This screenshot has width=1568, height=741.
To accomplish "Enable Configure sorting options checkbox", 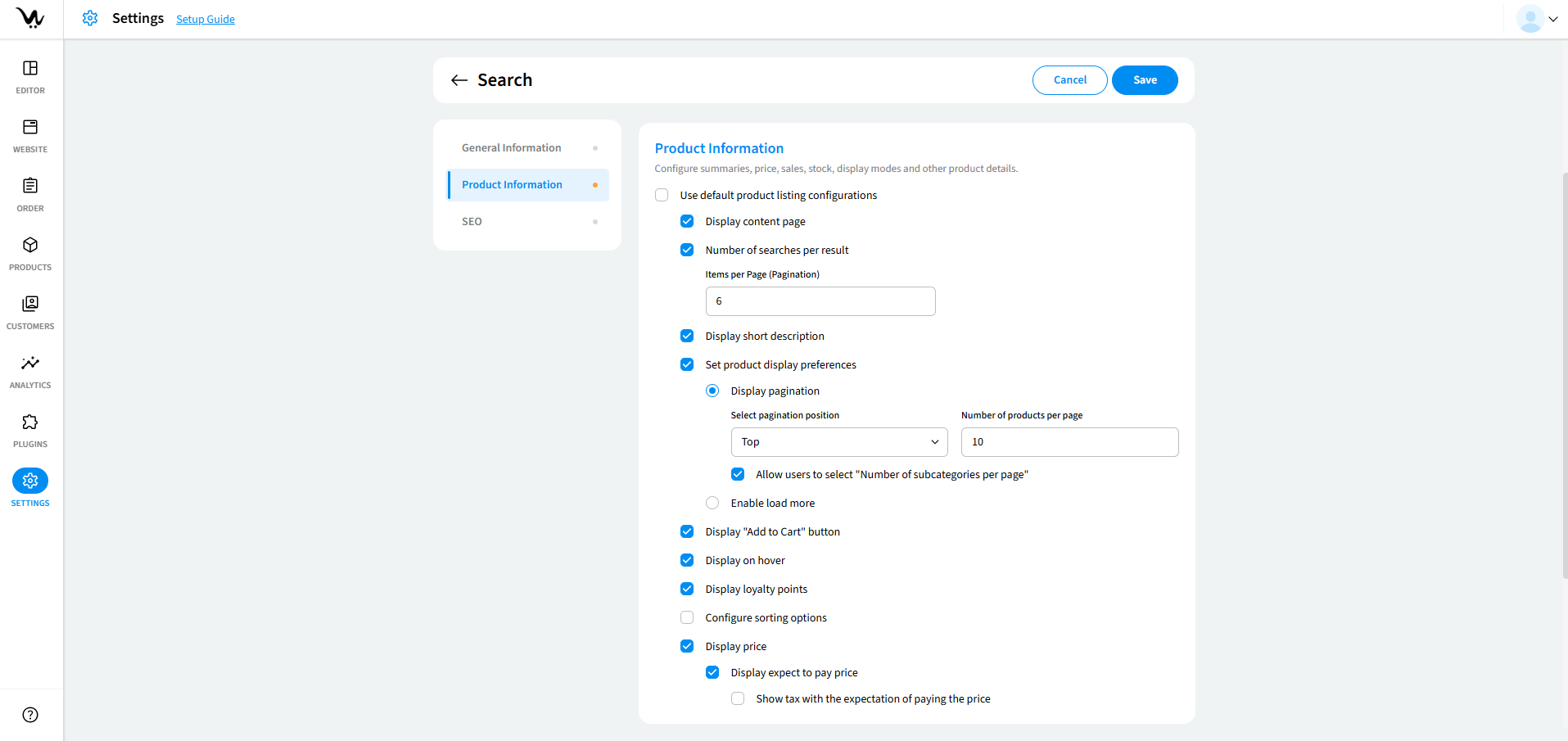I will pyautogui.click(x=687, y=617).
